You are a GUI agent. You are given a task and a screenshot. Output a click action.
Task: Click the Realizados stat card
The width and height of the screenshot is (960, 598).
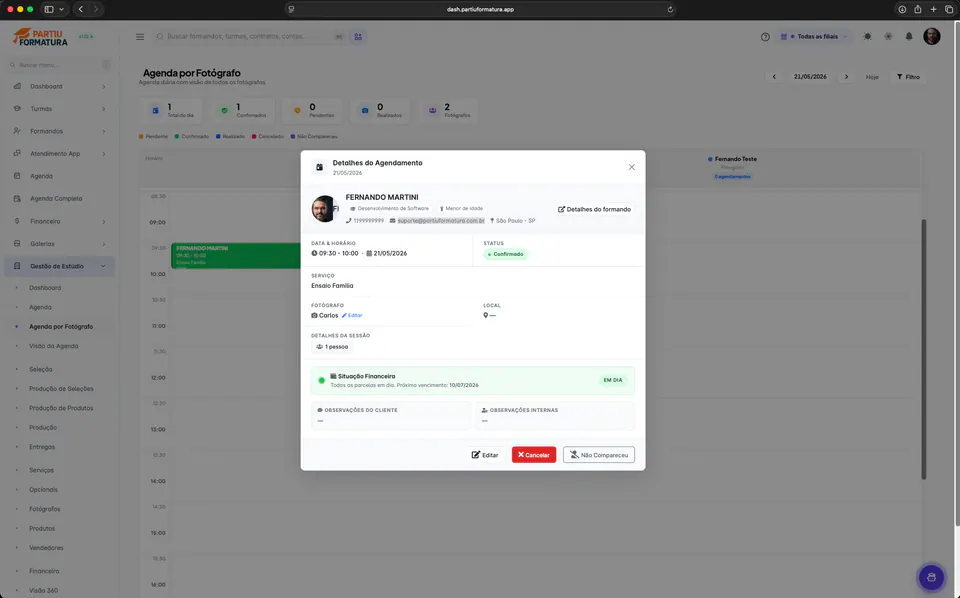(x=382, y=111)
